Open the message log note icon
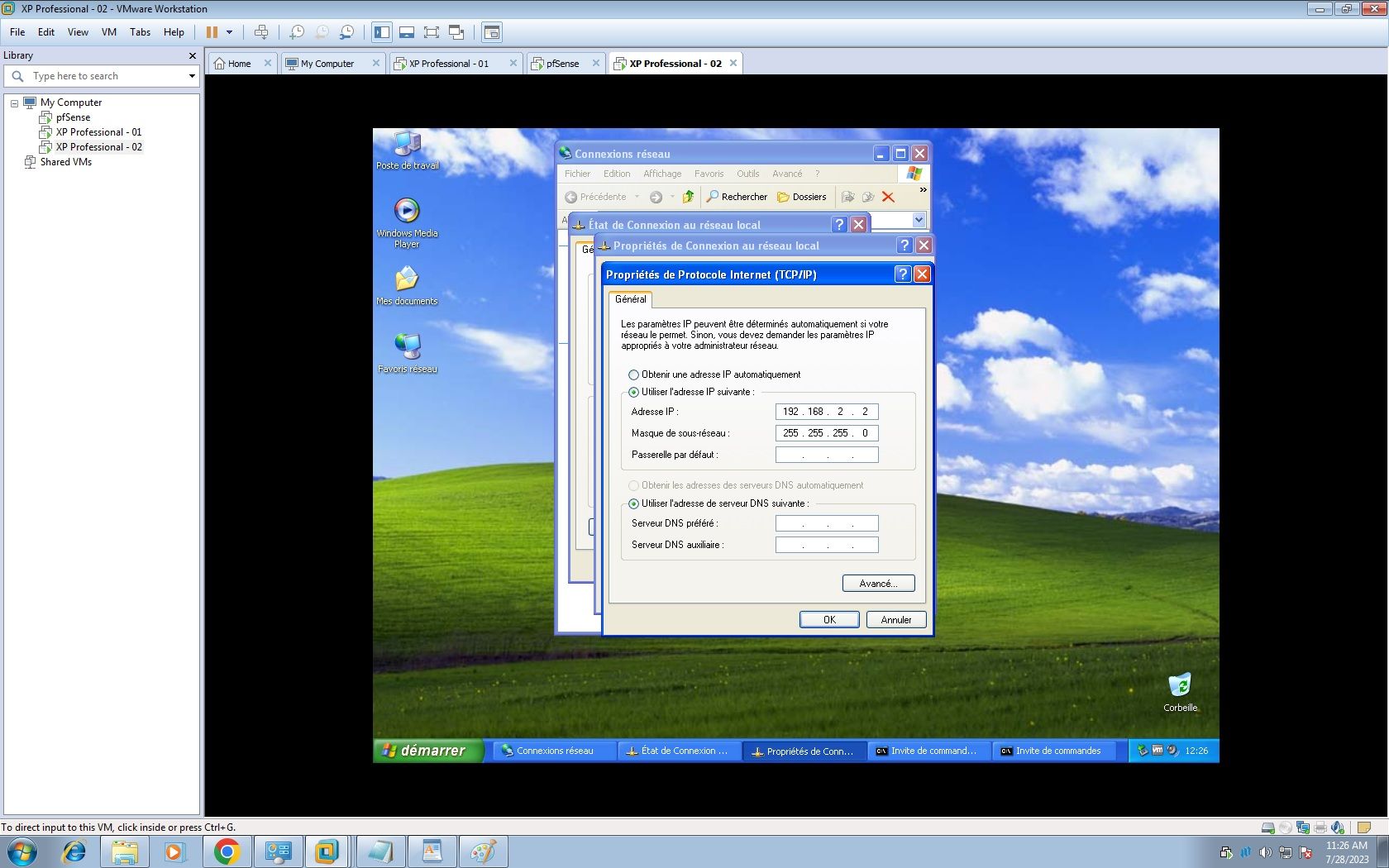The width and height of the screenshot is (1389, 868). [x=1364, y=827]
